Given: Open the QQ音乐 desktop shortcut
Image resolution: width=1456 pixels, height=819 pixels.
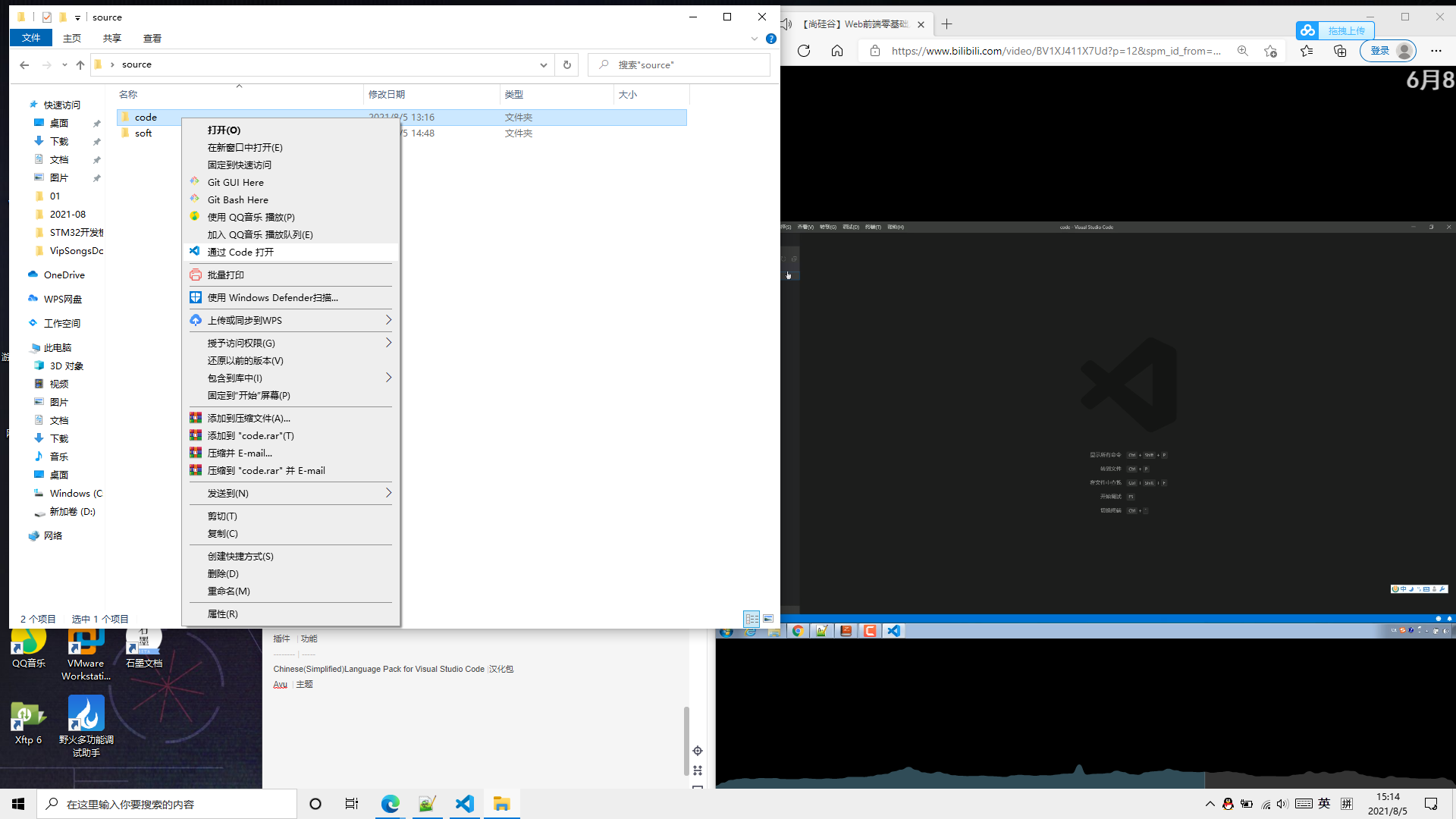Looking at the screenshot, I should (x=29, y=648).
